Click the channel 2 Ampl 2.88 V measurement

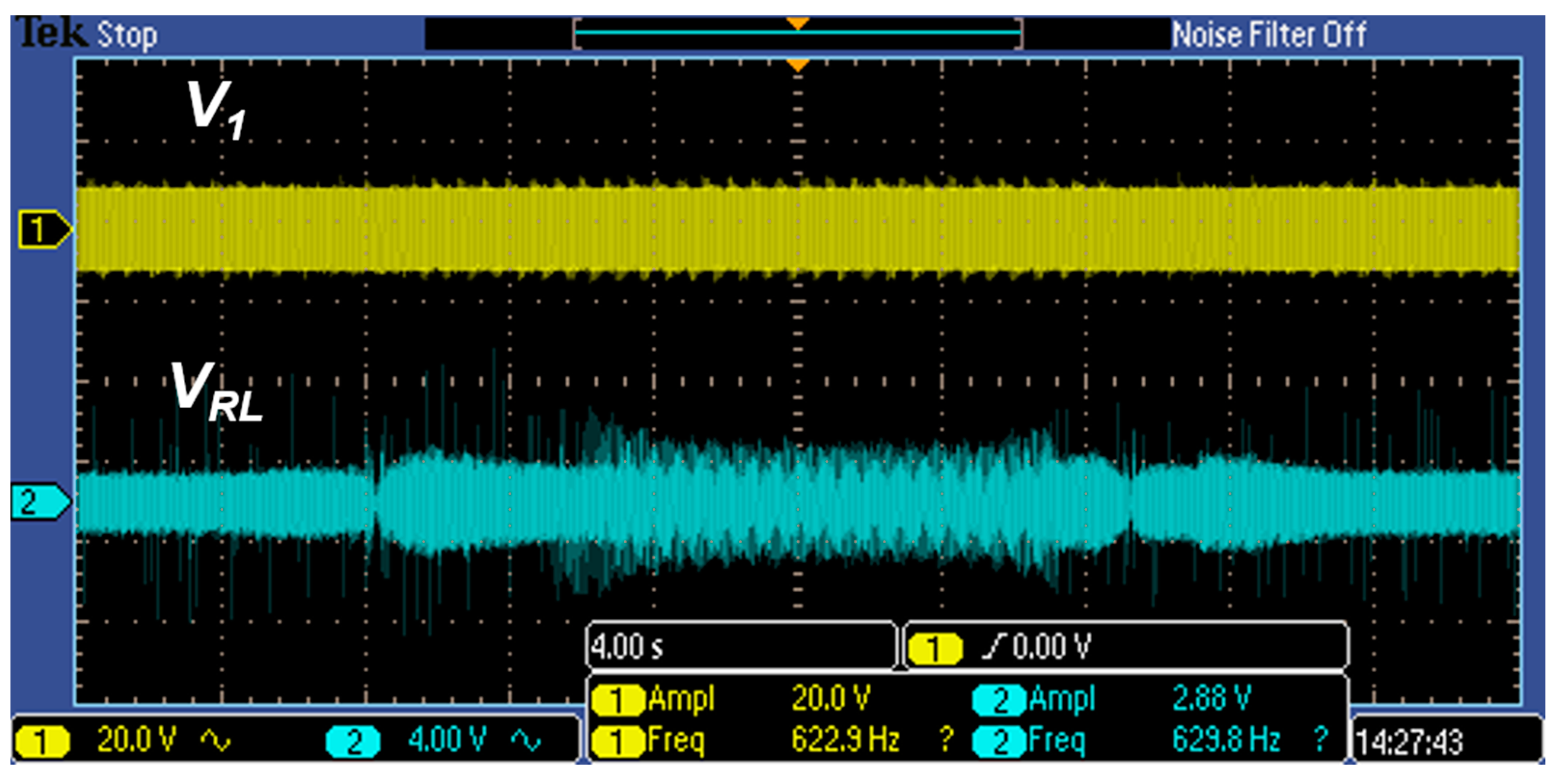[1211, 698]
